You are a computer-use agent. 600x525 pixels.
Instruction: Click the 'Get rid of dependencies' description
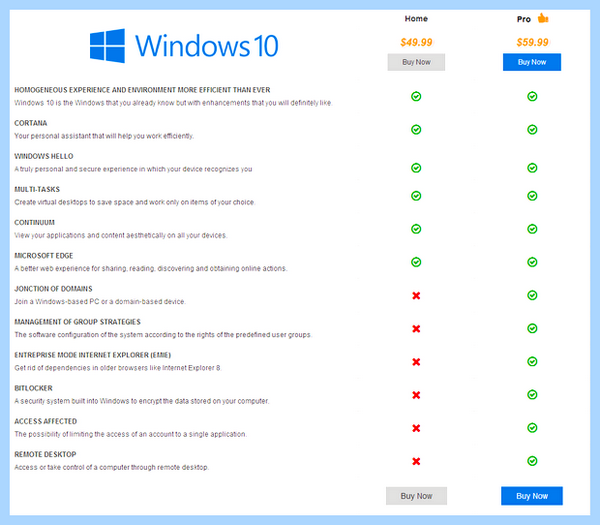coord(118,368)
